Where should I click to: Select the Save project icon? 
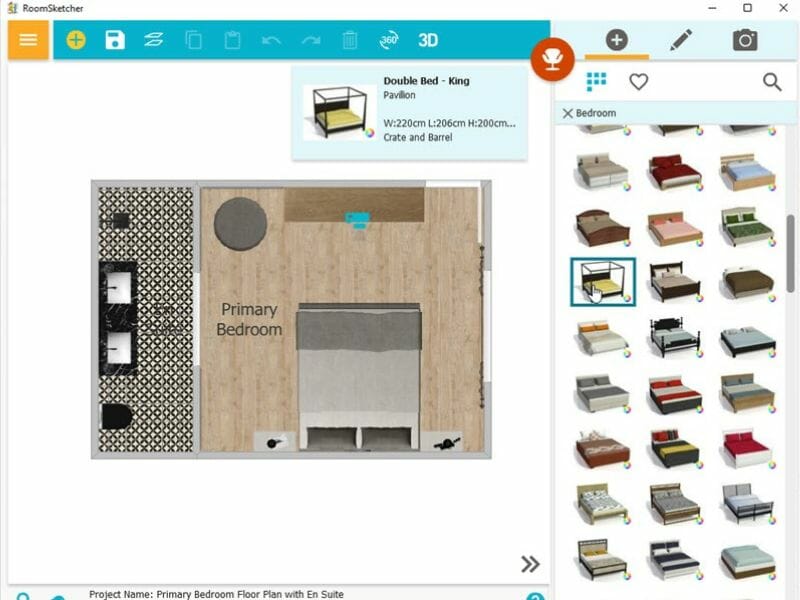(x=113, y=41)
